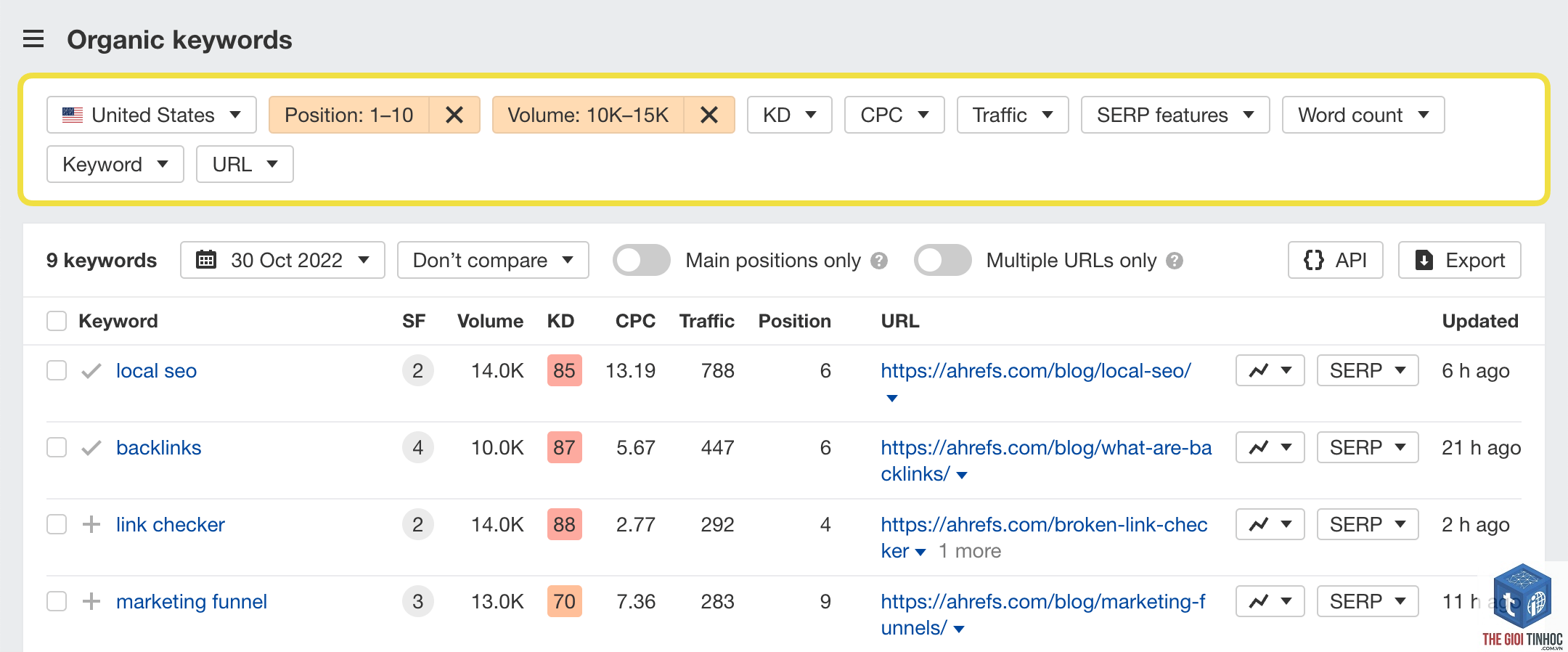
Task: Open the link checker keyword link
Action: [x=171, y=525]
